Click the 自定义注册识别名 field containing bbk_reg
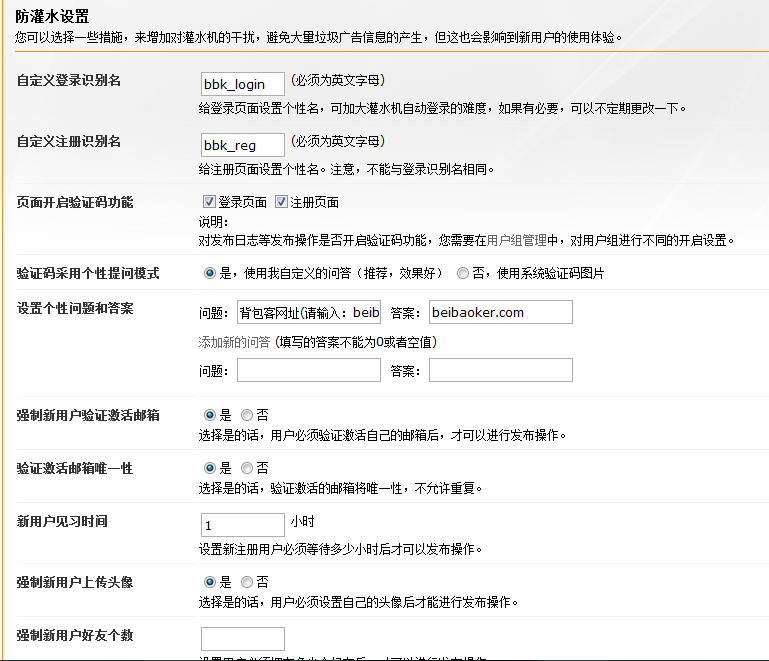 pos(243,145)
